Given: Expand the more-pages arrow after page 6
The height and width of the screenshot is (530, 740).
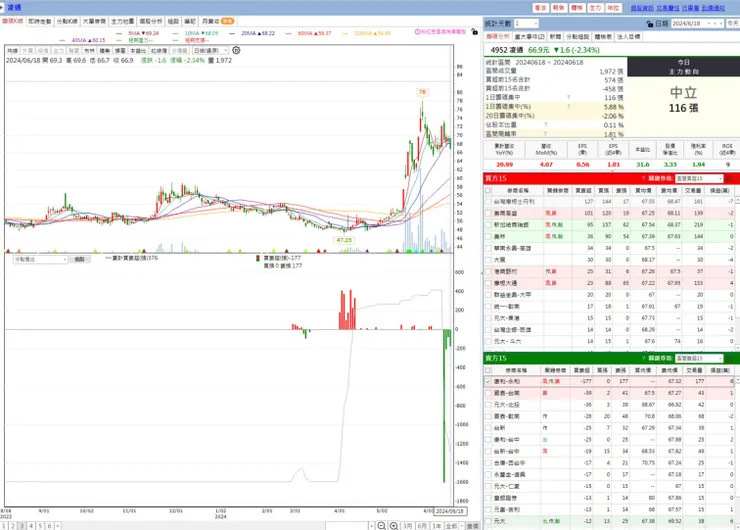Looking at the screenshot, I should [58, 526].
